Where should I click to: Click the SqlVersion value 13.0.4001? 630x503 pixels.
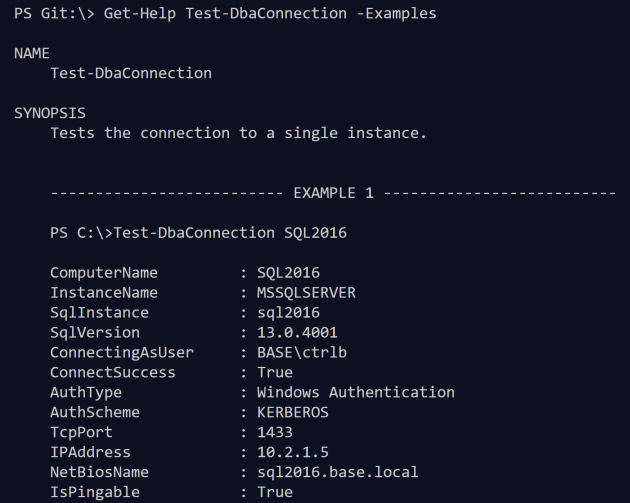(x=297, y=333)
